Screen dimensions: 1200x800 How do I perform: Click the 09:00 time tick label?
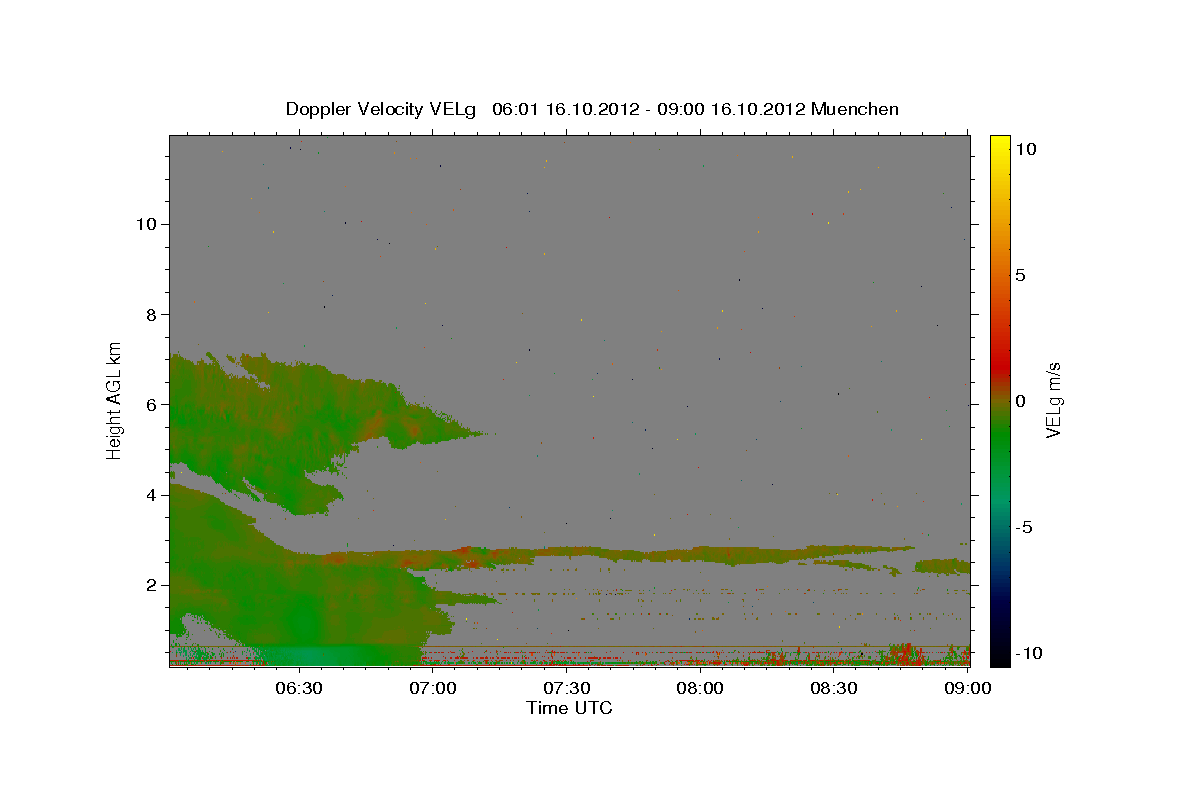(967, 689)
